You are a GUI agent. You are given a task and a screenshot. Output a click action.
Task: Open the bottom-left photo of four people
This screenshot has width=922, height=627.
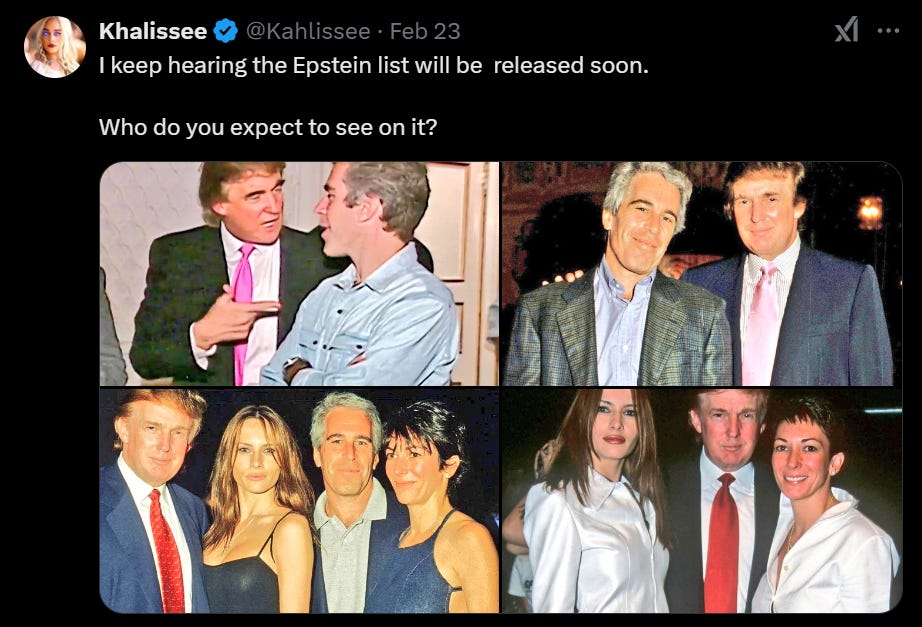[x=299, y=501]
